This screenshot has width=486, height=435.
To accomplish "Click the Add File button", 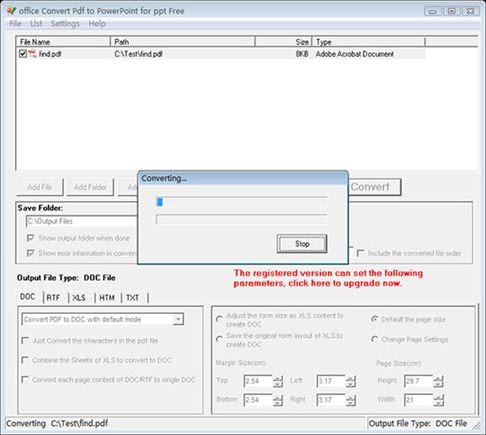I will point(40,187).
